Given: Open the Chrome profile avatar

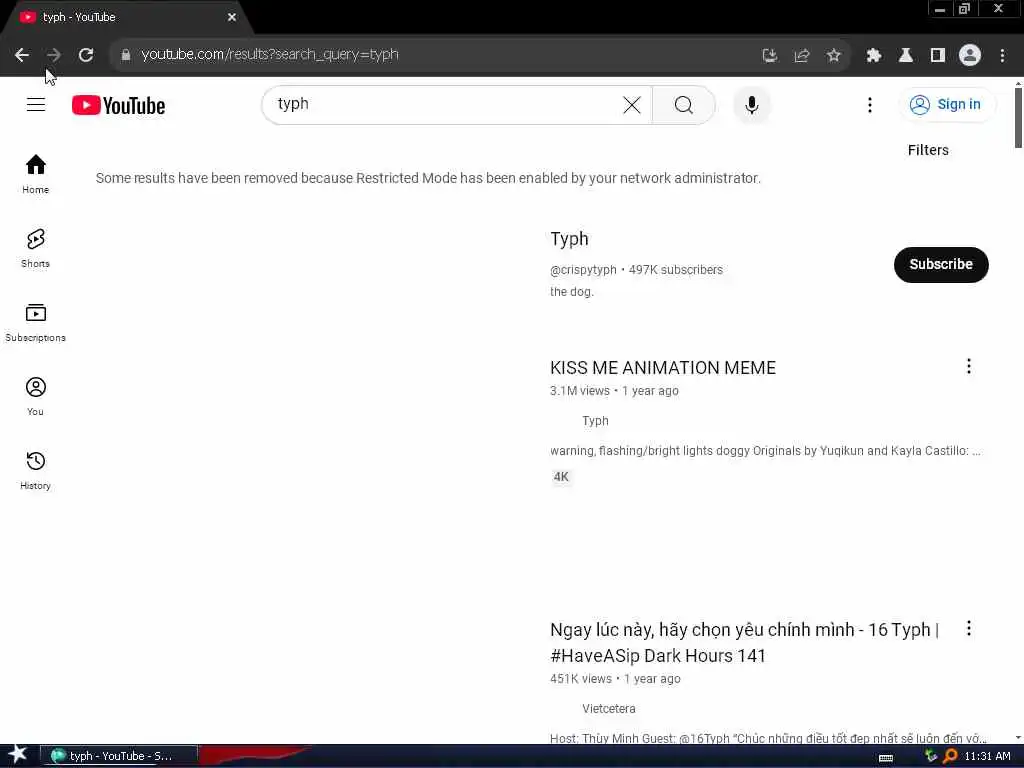Looking at the screenshot, I should pos(970,56).
